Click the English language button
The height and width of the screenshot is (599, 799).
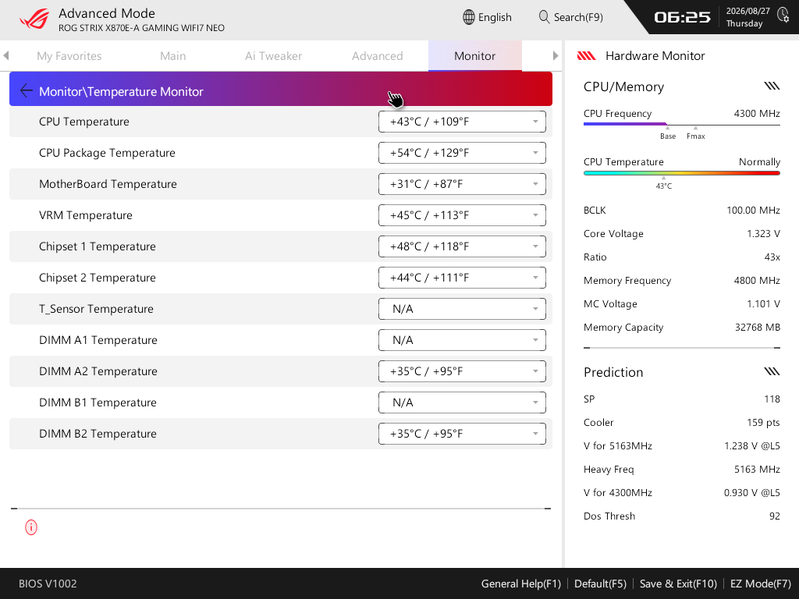[x=487, y=17]
